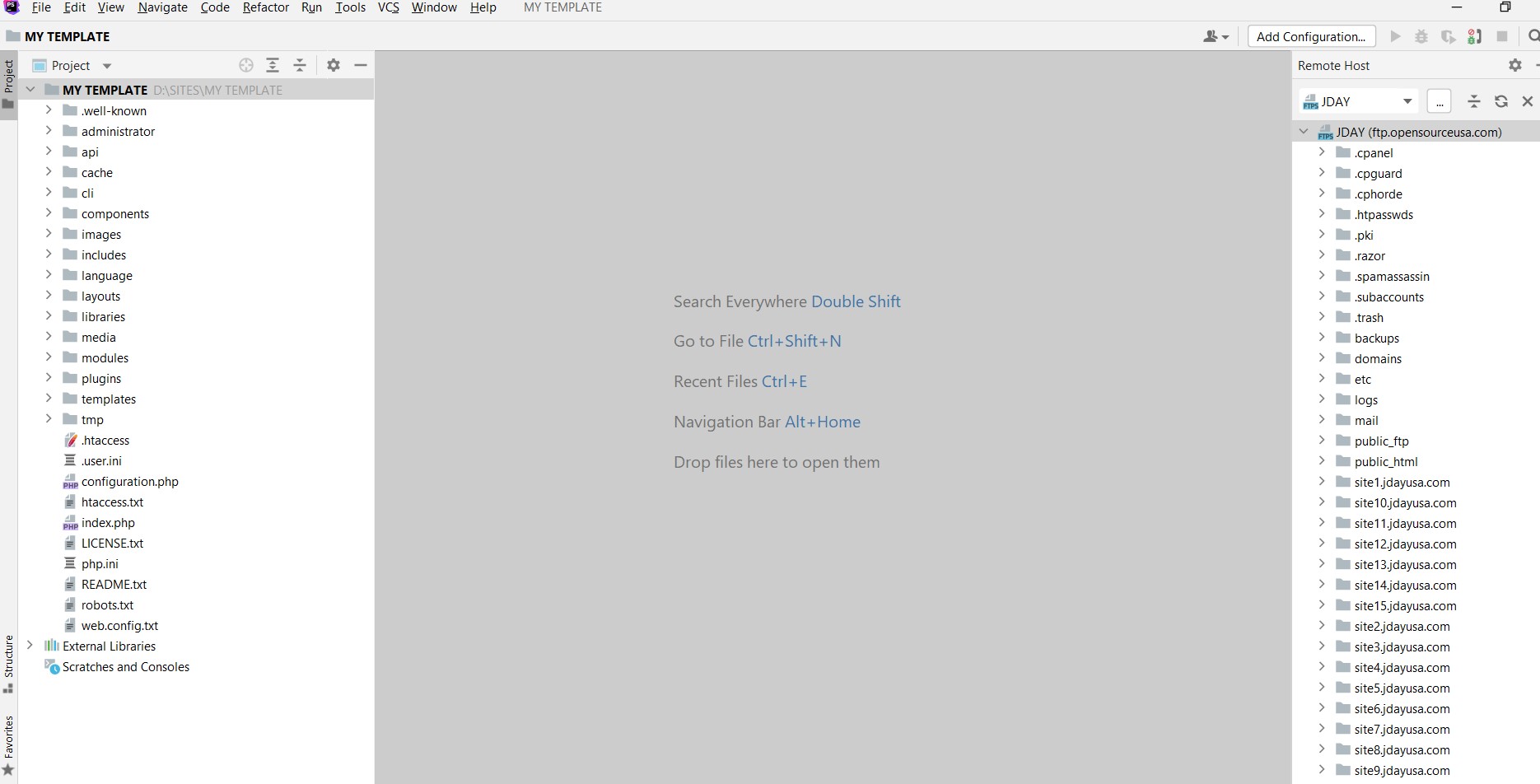Expand the public_html remote folder
1540x784 pixels.
coord(1322,461)
